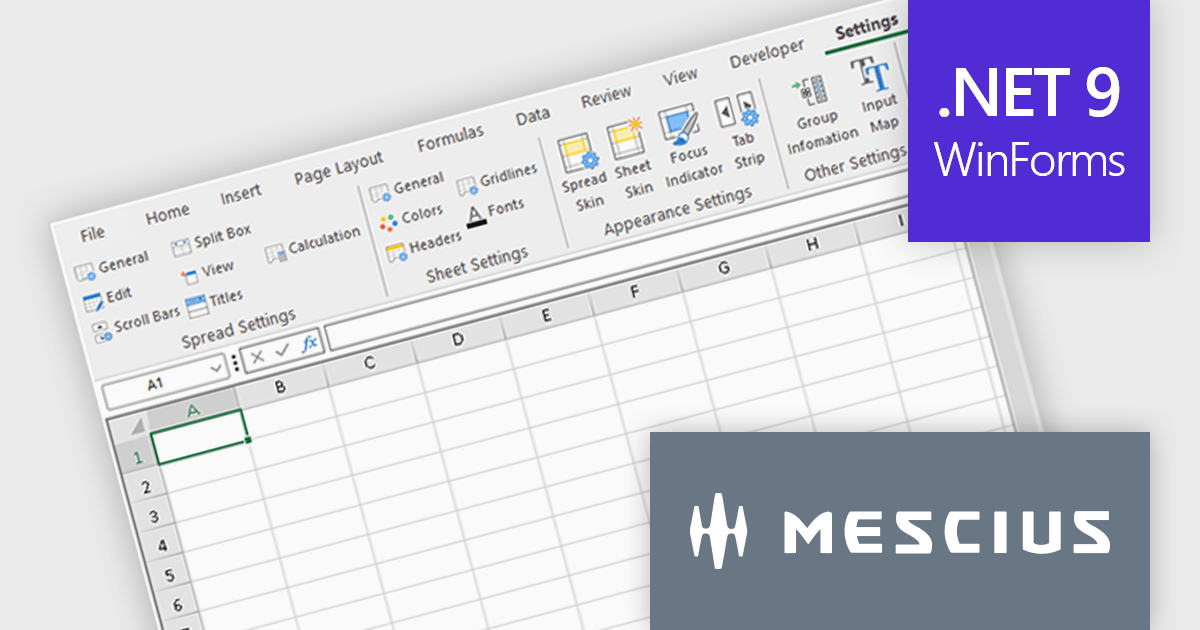Select row 2 header
This screenshot has width=1200, height=630.
coord(145,487)
